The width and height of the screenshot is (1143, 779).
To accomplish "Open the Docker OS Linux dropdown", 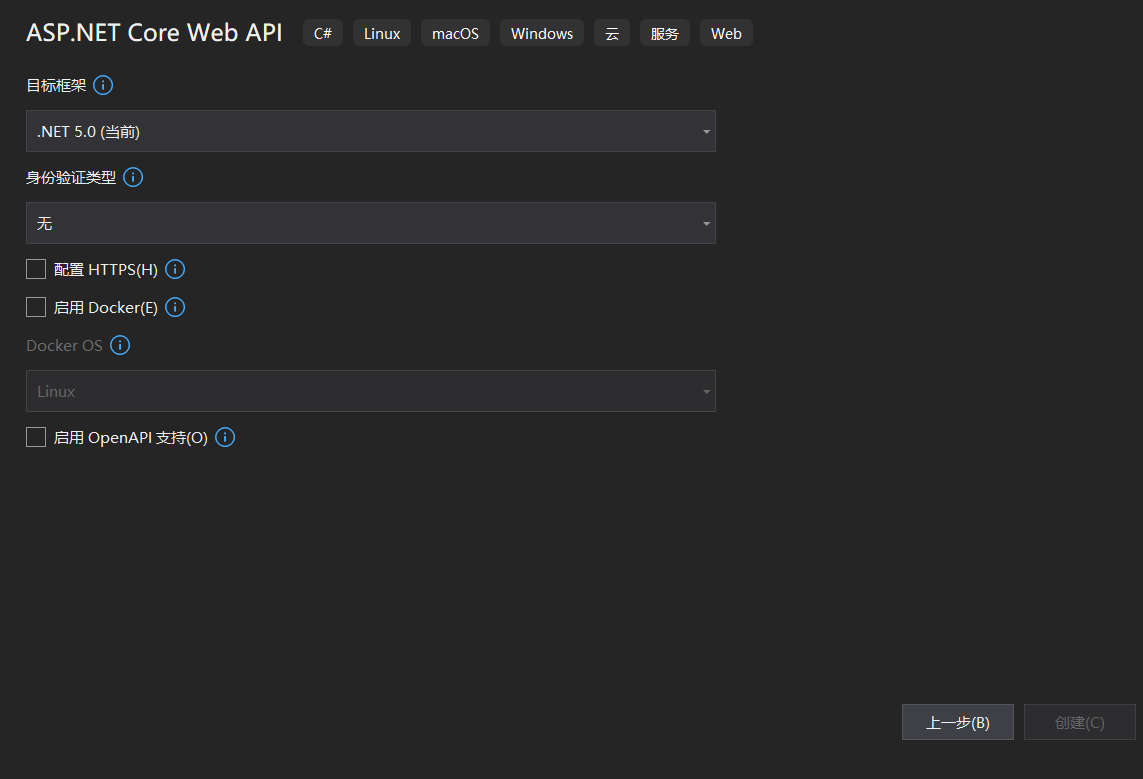I will point(370,391).
